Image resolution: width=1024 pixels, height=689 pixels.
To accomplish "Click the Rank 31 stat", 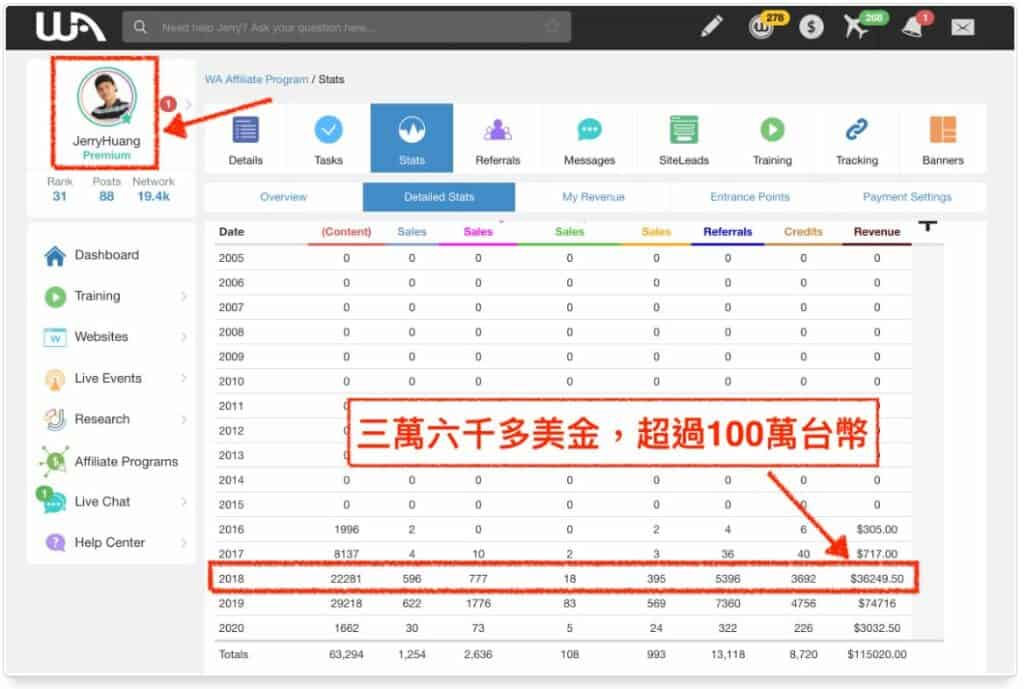I will [59, 189].
